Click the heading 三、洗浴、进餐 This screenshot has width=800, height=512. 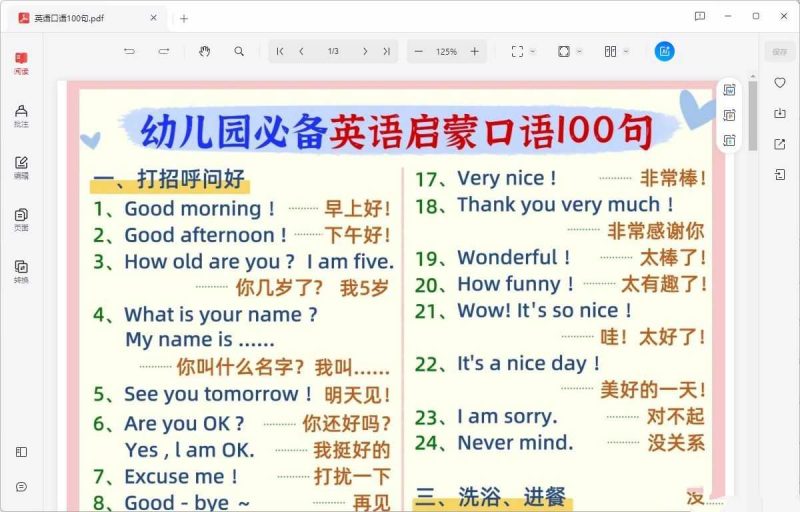[491, 497]
